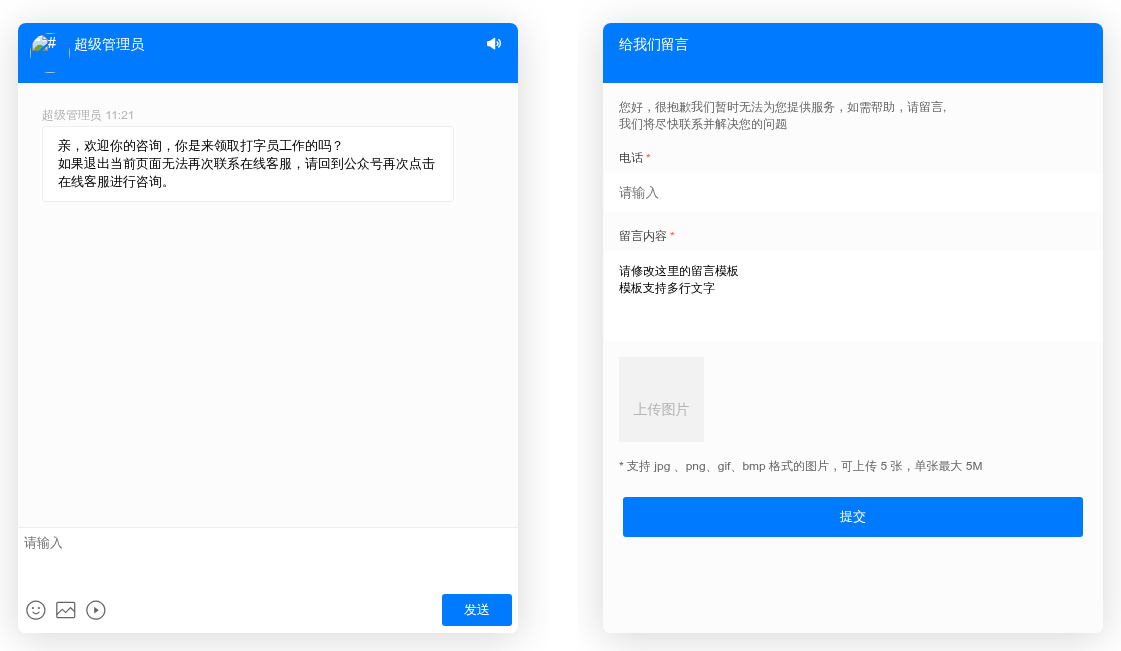Mute notification sounds via the speaker toggle

click(x=493, y=43)
